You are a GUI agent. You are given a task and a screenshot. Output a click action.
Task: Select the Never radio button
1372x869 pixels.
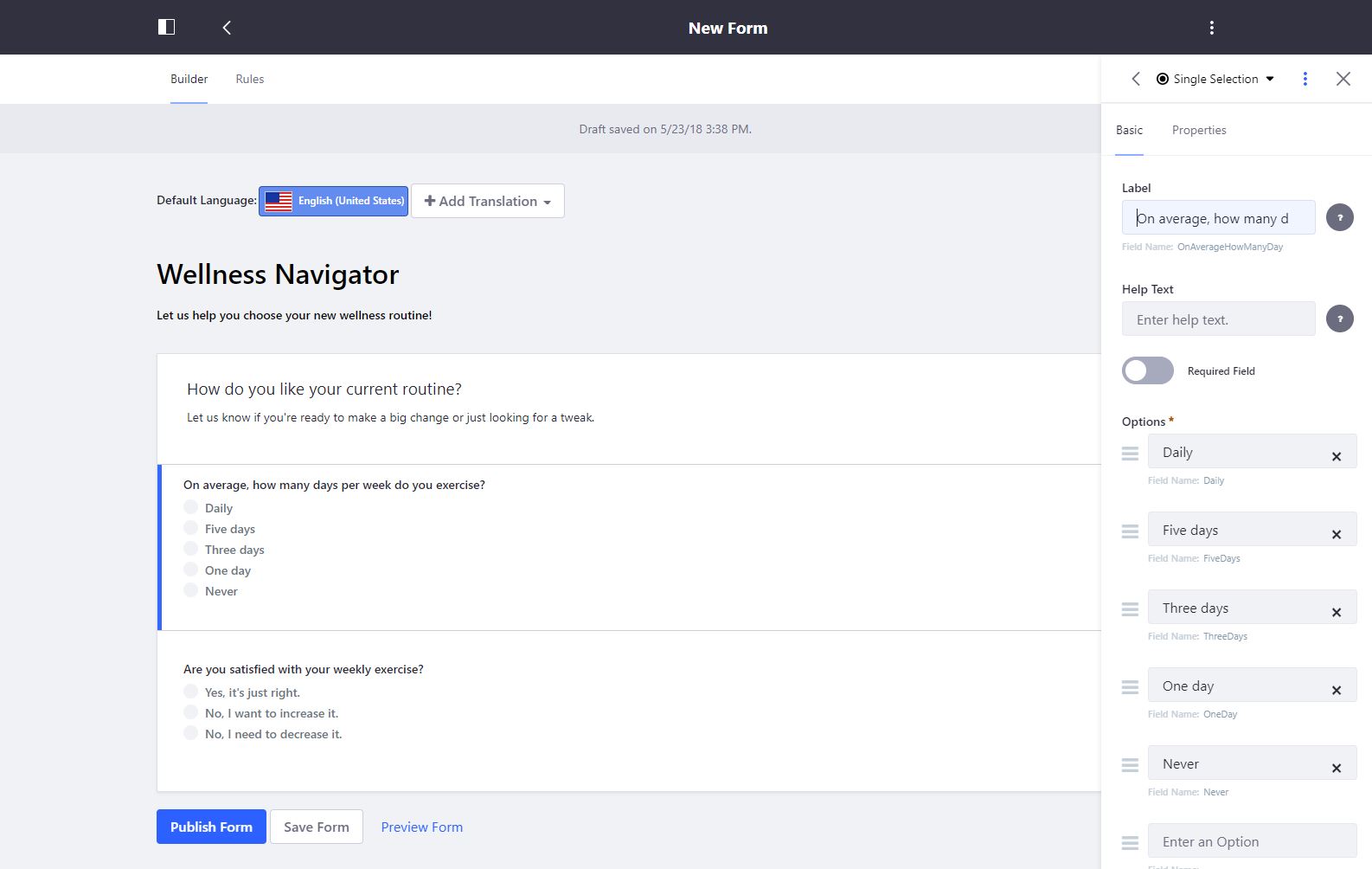click(x=190, y=590)
